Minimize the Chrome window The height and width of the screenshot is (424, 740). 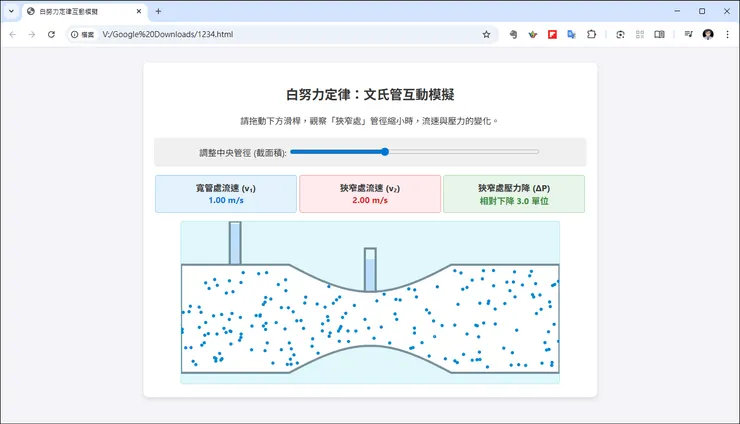(677, 11)
